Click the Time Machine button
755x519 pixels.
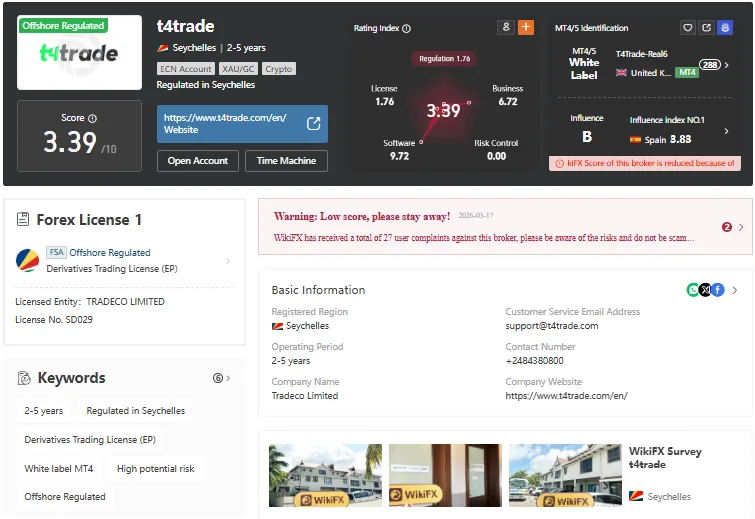pos(286,161)
